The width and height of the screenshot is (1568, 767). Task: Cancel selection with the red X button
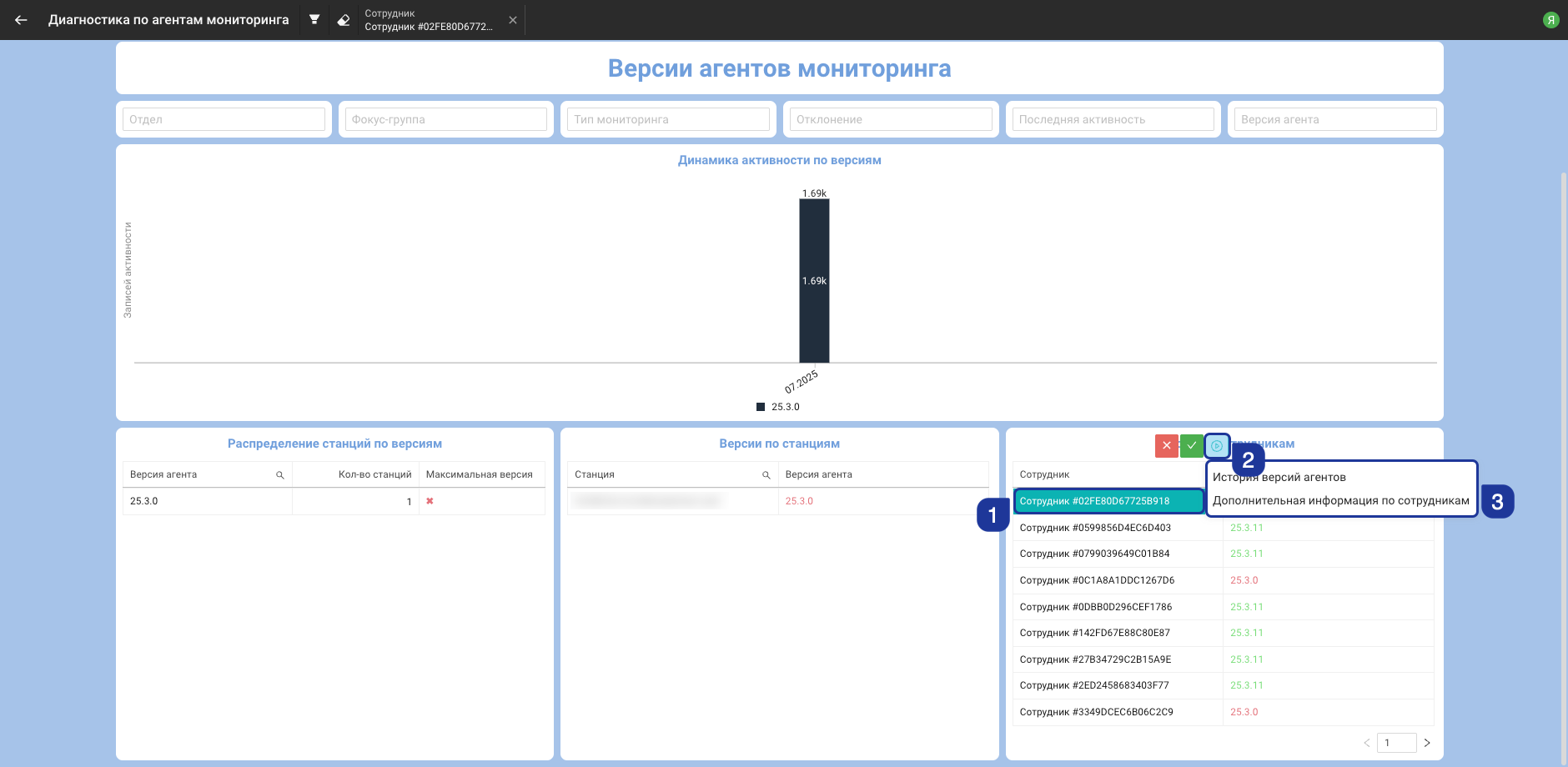coord(1166,446)
